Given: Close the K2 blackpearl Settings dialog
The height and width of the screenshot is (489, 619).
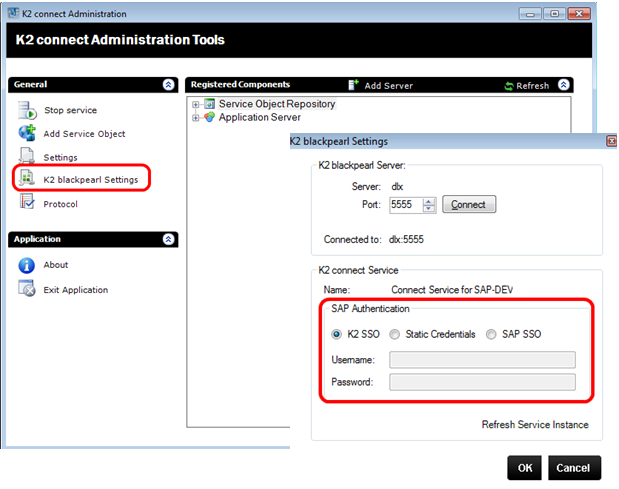Looking at the screenshot, I should (x=611, y=141).
